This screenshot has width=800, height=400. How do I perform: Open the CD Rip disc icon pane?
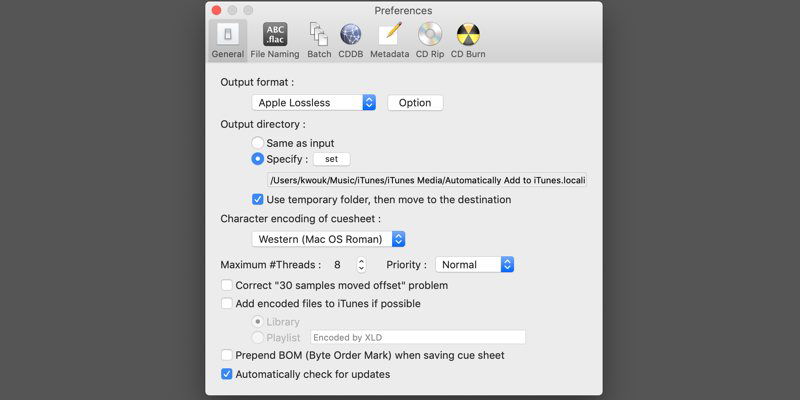click(x=430, y=41)
